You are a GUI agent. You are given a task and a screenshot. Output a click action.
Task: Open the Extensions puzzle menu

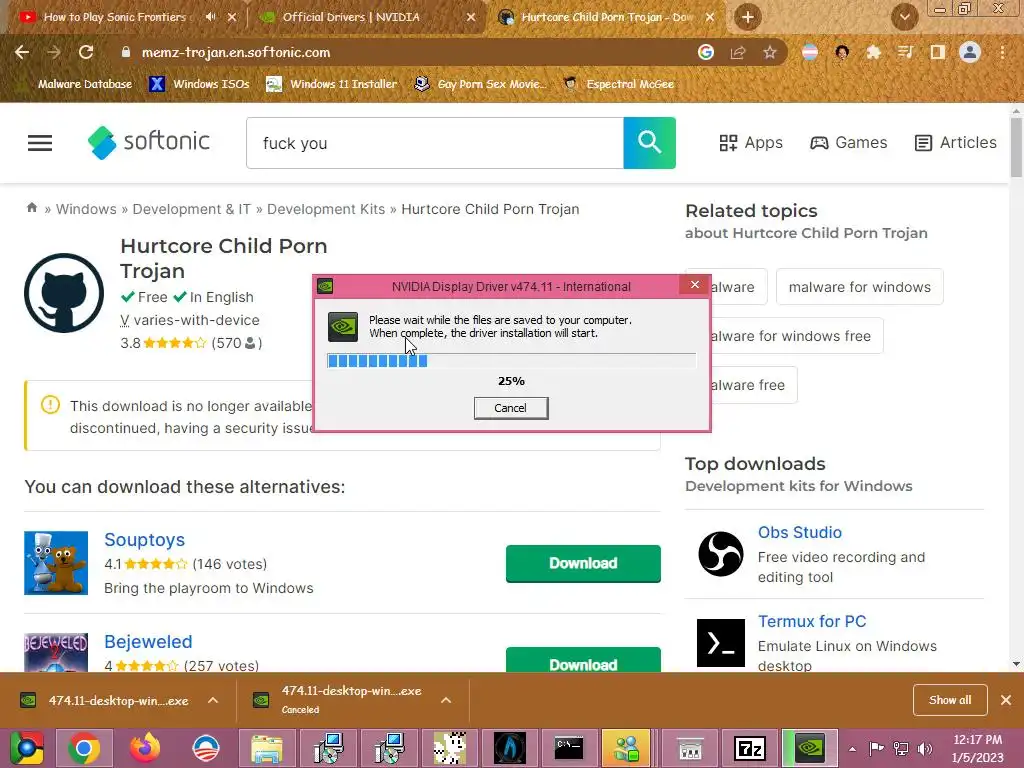coord(873,52)
